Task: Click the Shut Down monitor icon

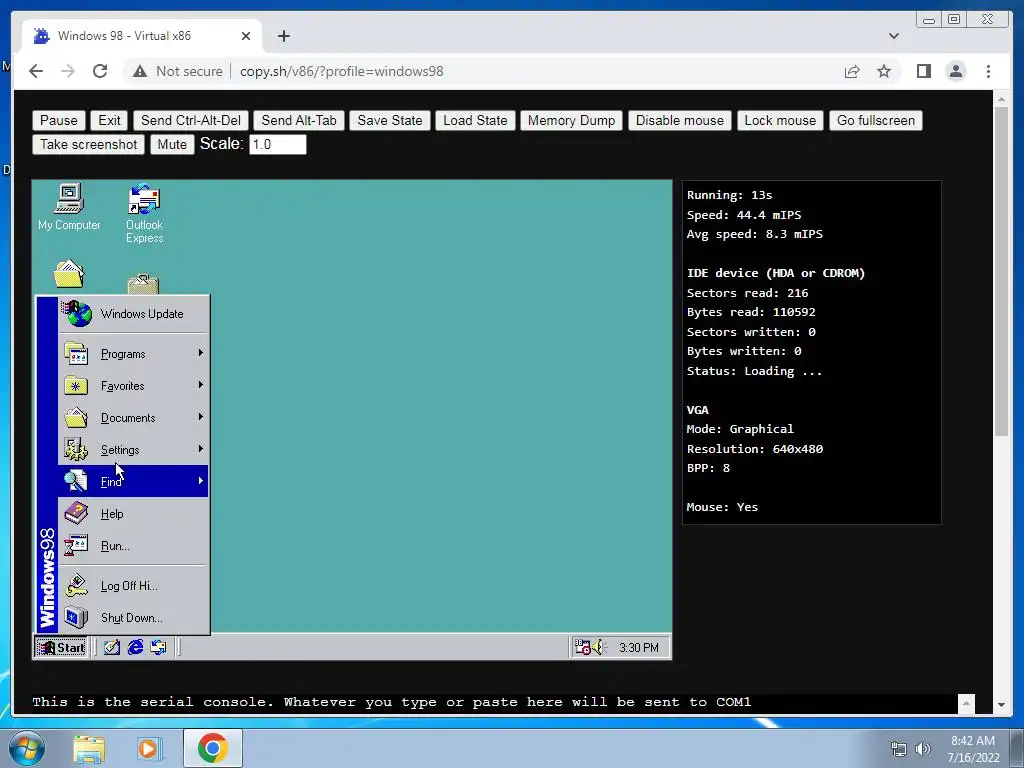Action: pos(76,618)
